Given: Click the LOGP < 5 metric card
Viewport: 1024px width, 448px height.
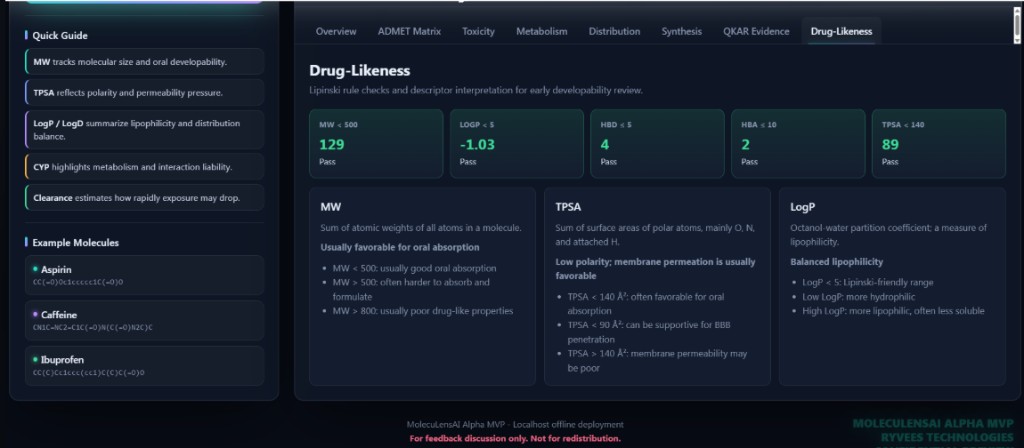Looking at the screenshot, I should pyautogui.click(x=517, y=144).
